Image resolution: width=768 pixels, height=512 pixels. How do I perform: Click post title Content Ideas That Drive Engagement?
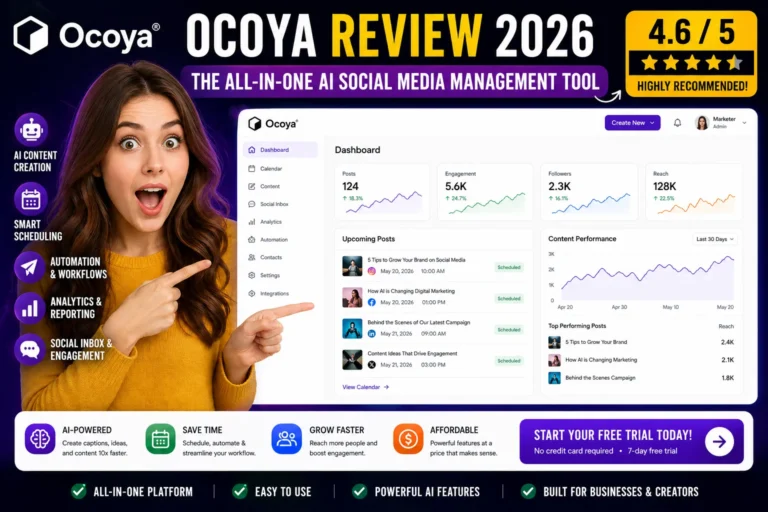pos(412,354)
